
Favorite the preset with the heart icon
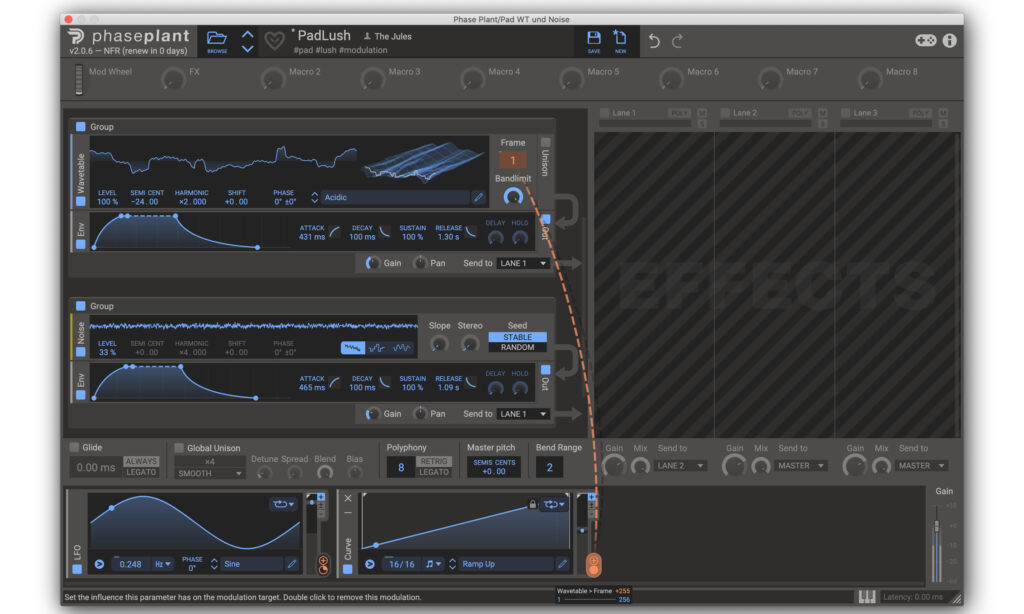(274, 41)
